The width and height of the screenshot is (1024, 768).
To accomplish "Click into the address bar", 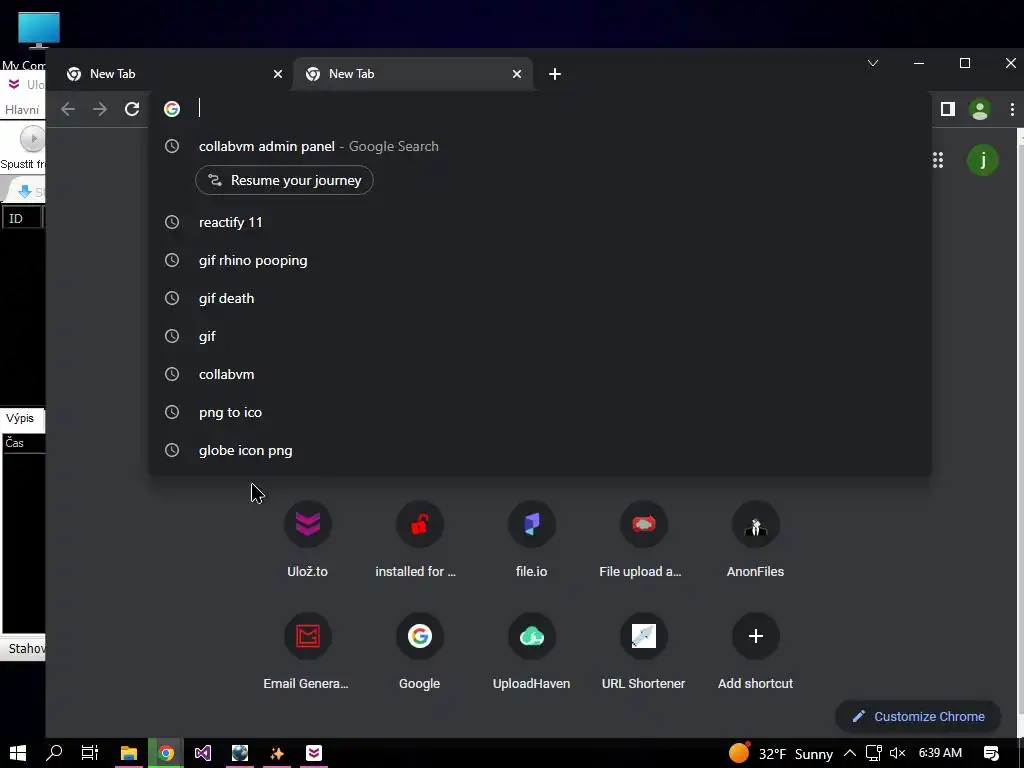I will point(542,108).
